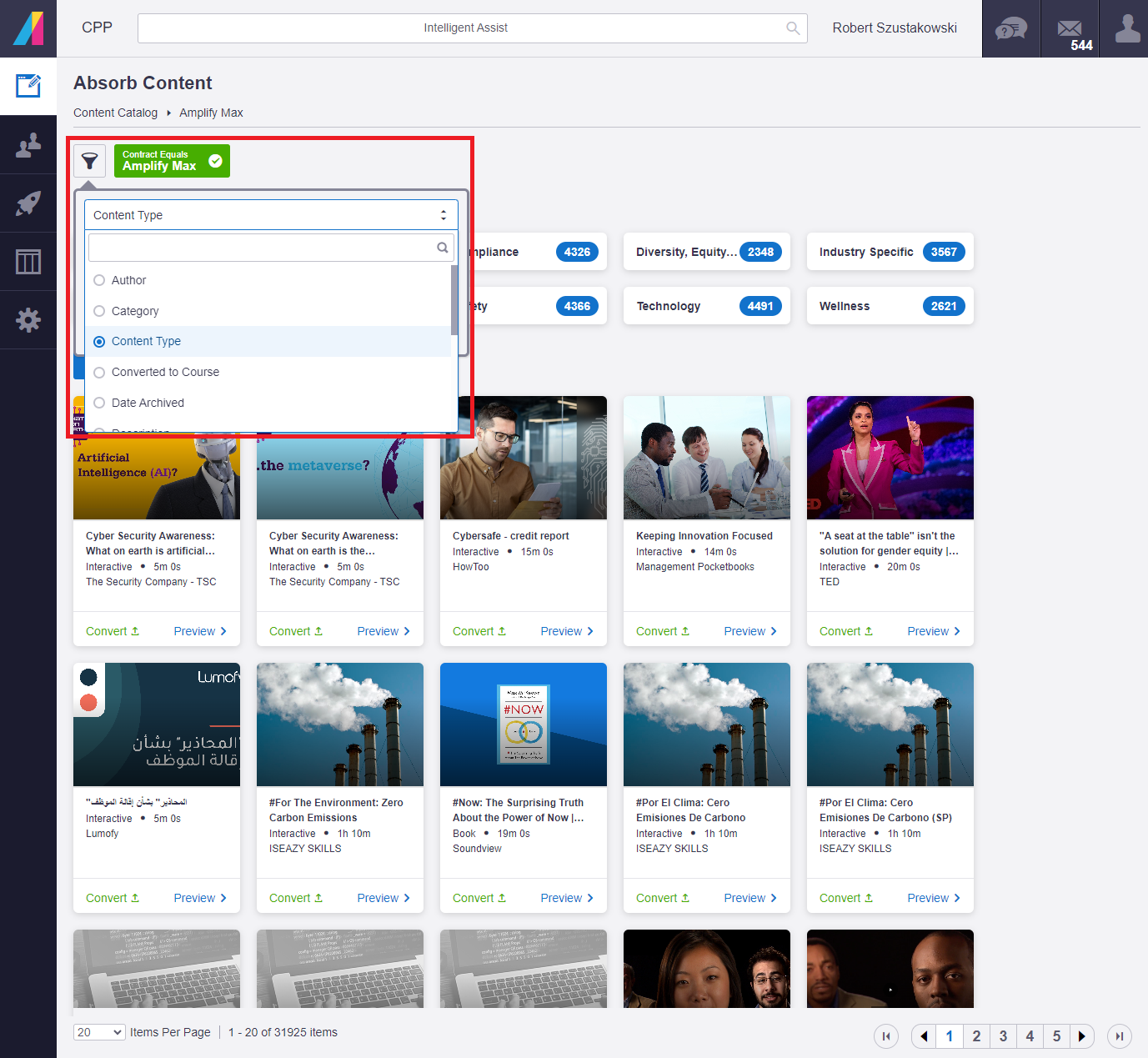Preview For The Environment: Zero Carbon Emissions

[384, 898]
